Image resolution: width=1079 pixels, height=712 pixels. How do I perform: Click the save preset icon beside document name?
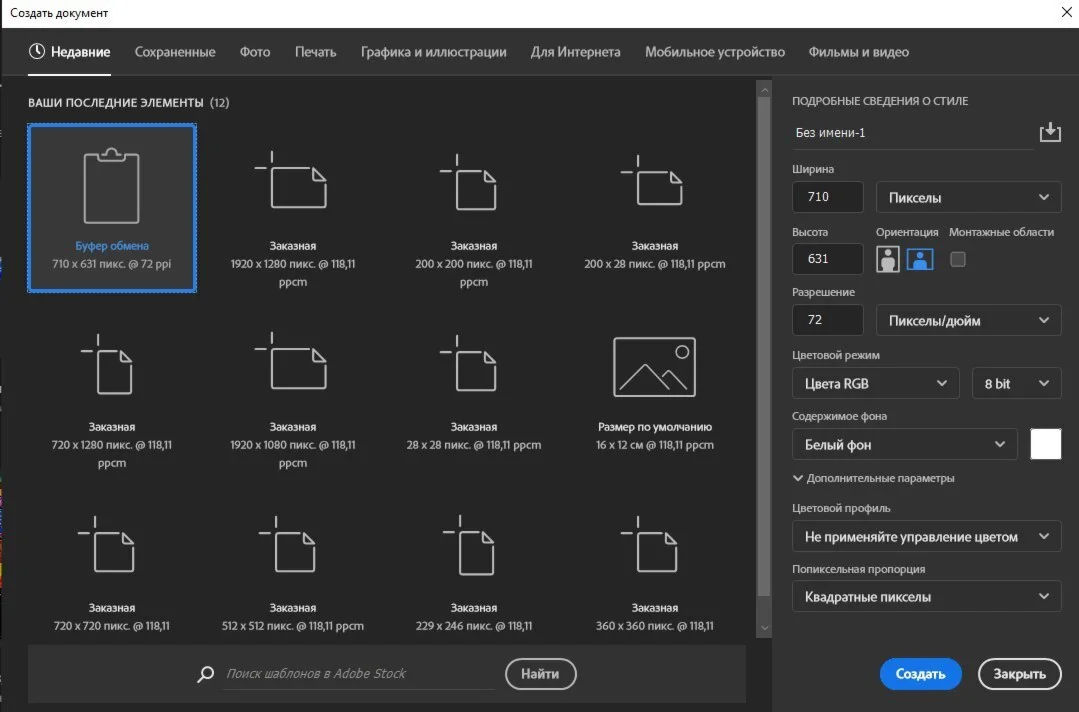click(1049, 132)
